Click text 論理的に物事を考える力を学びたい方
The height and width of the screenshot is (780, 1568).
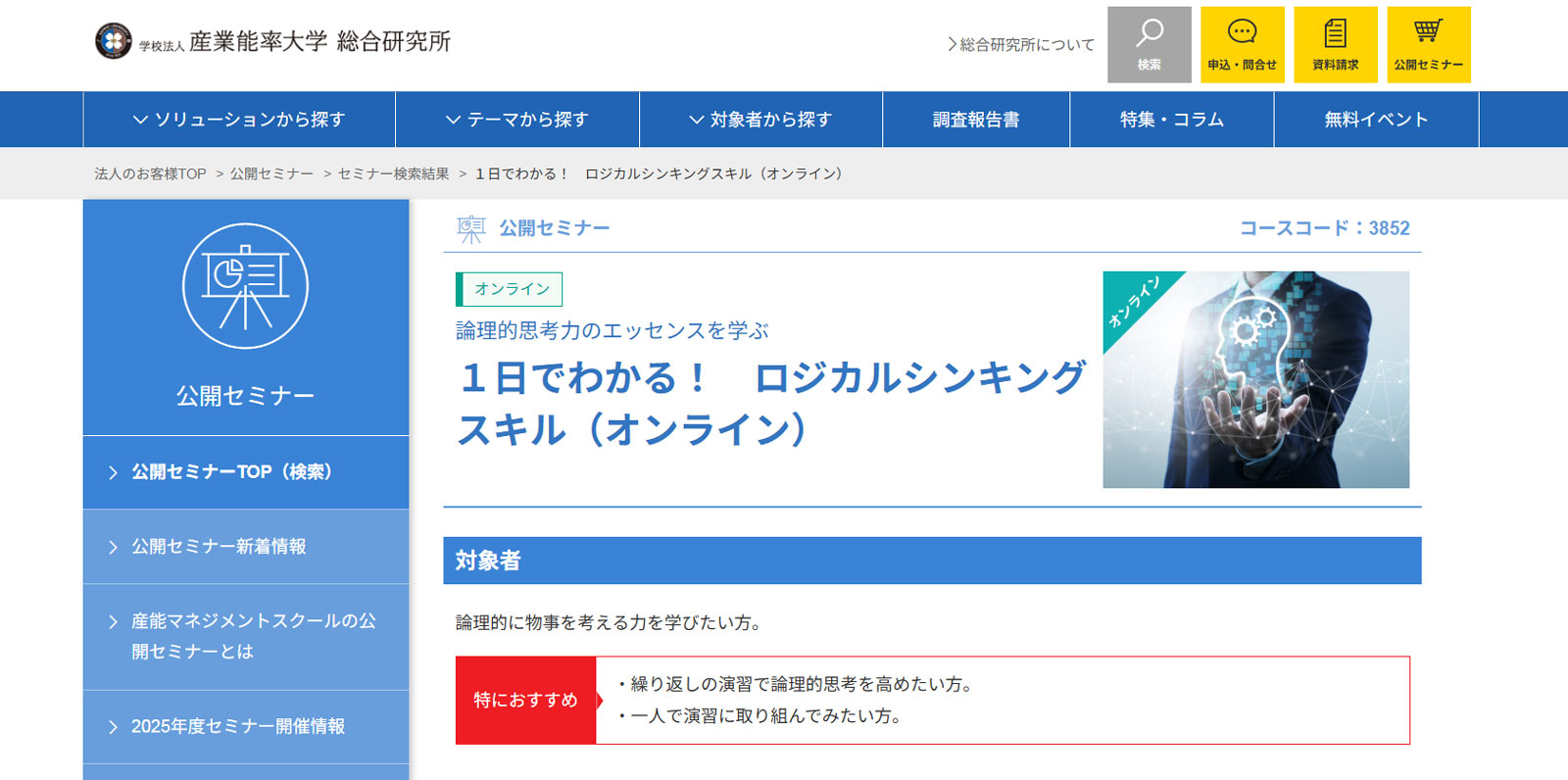click(612, 623)
